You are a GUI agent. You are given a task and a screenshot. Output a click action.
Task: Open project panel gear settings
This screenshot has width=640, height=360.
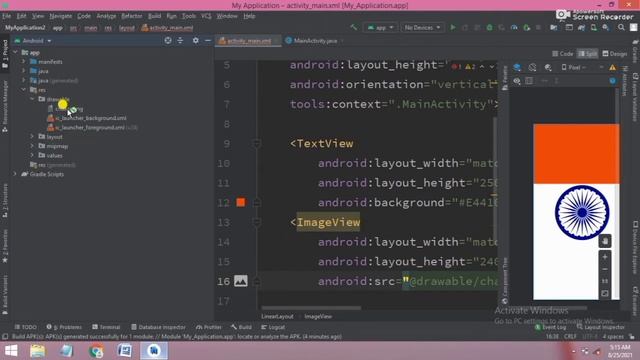click(x=196, y=40)
